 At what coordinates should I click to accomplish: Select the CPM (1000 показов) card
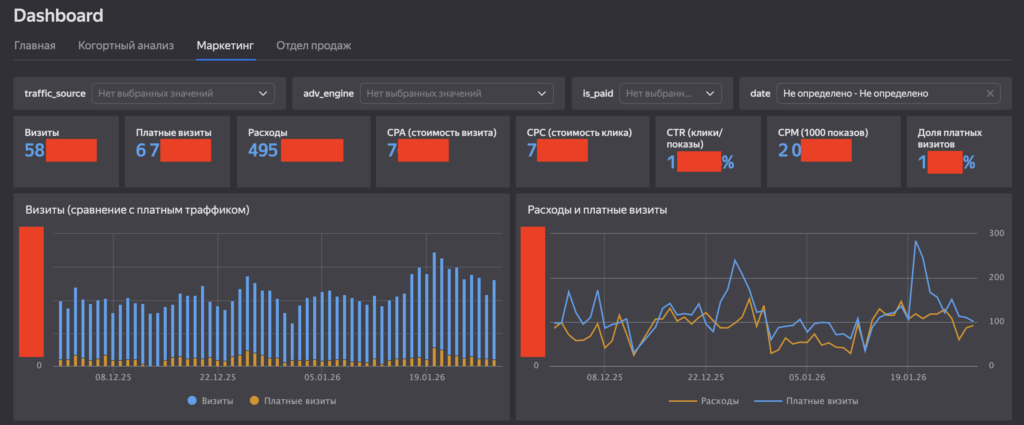coord(832,150)
